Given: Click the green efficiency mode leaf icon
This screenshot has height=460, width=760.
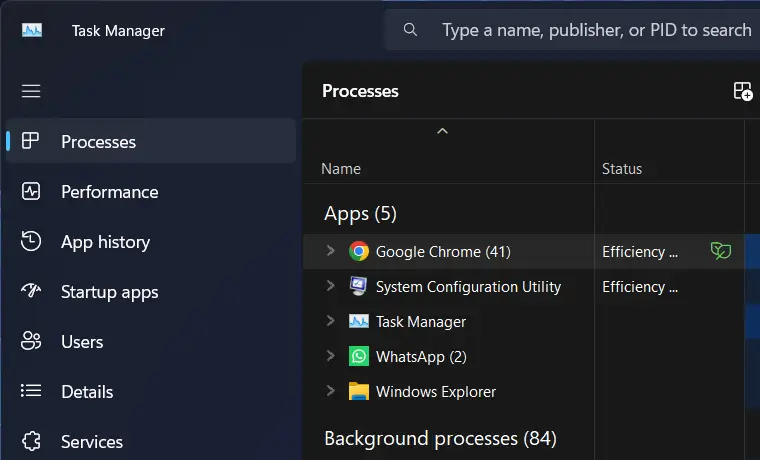Looking at the screenshot, I should 721,251.
